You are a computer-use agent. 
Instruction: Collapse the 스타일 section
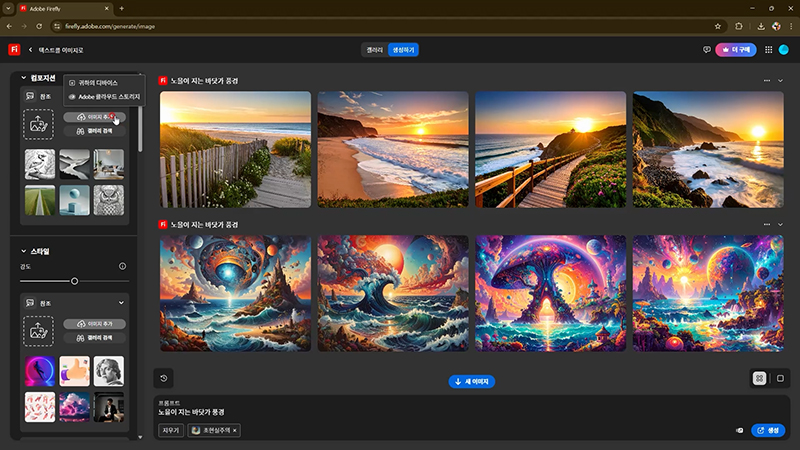23,251
